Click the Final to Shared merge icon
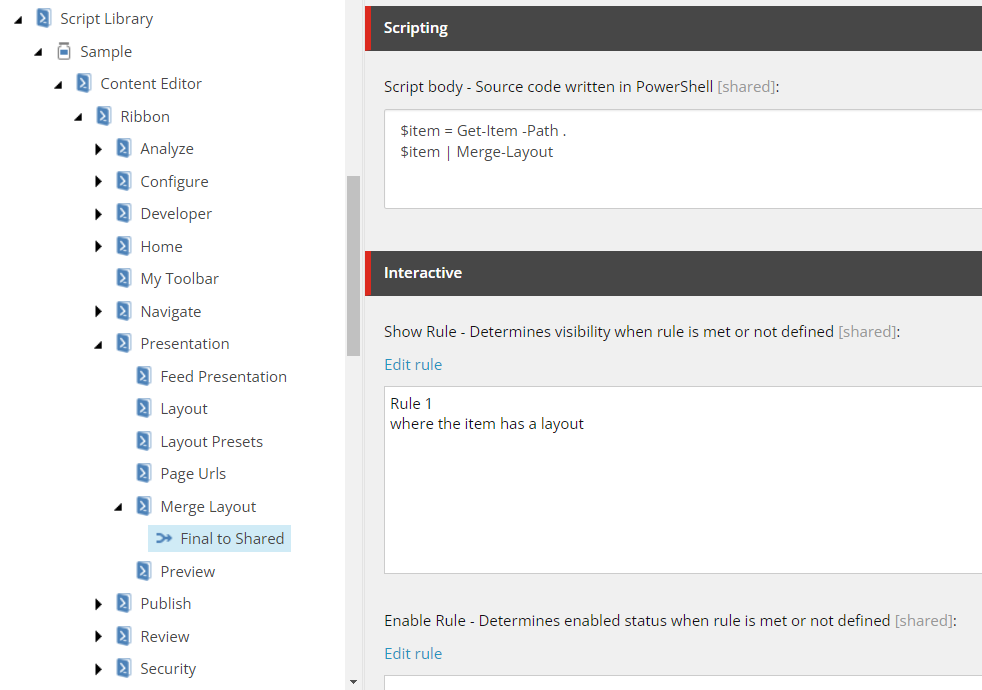982x690 pixels. 164,538
